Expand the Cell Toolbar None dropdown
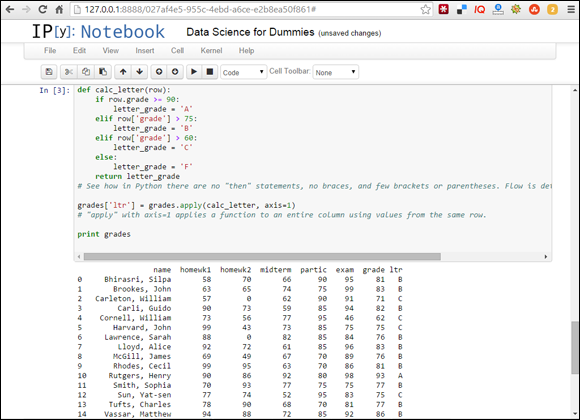580x420 pixels. pyautogui.click(x=335, y=72)
